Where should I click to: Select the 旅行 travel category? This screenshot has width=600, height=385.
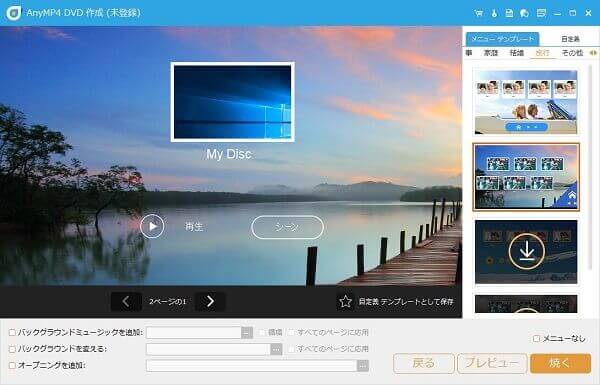click(x=543, y=53)
